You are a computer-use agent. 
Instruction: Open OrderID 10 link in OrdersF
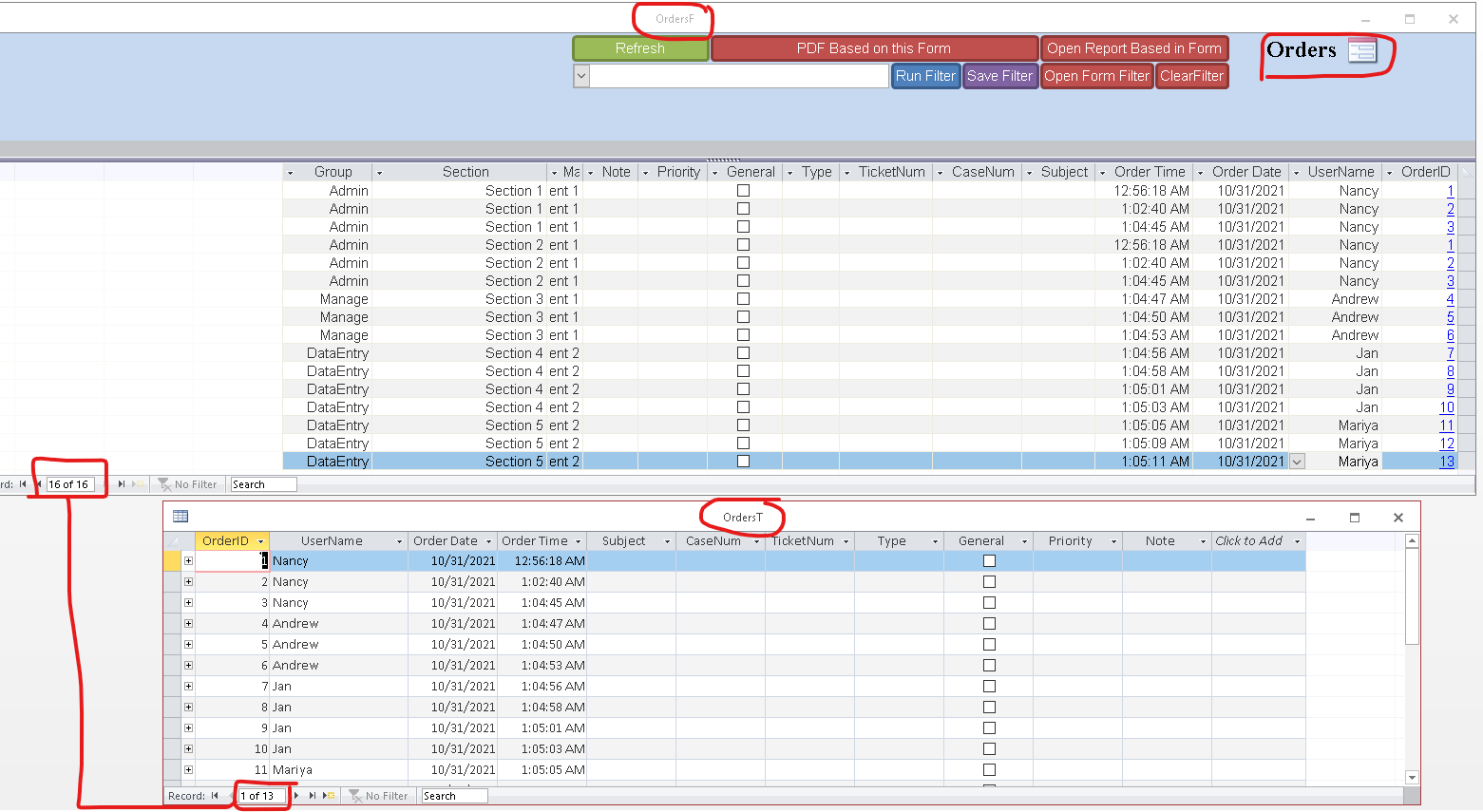click(x=1446, y=407)
